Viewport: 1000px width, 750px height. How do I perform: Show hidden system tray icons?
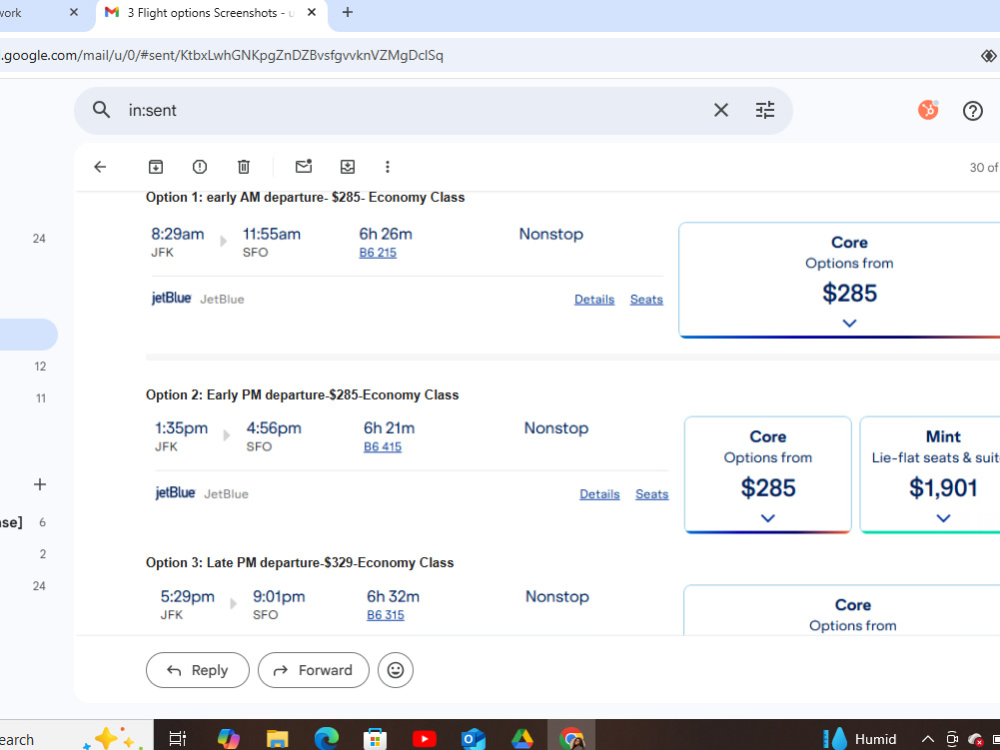928,740
